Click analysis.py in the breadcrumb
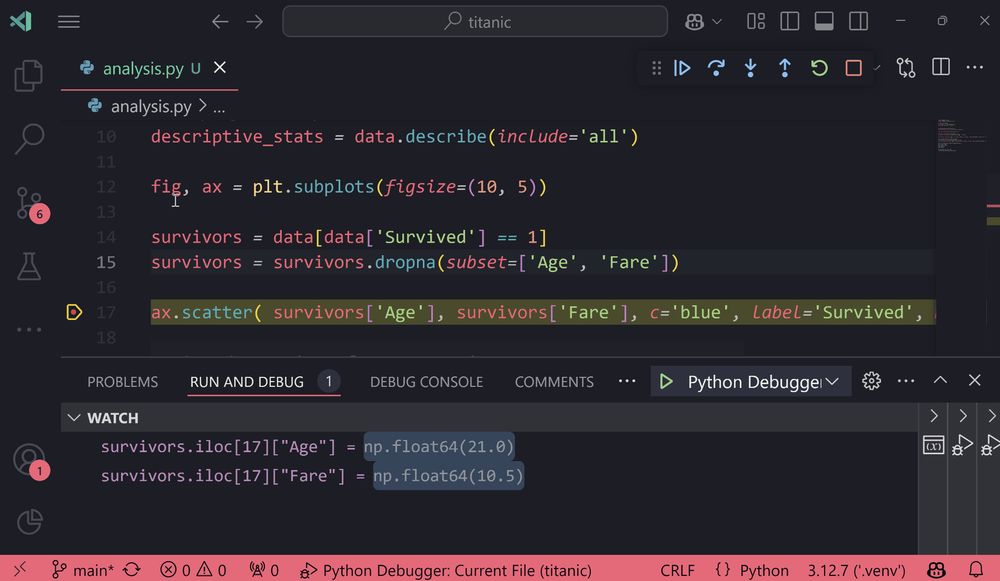 pos(151,107)
